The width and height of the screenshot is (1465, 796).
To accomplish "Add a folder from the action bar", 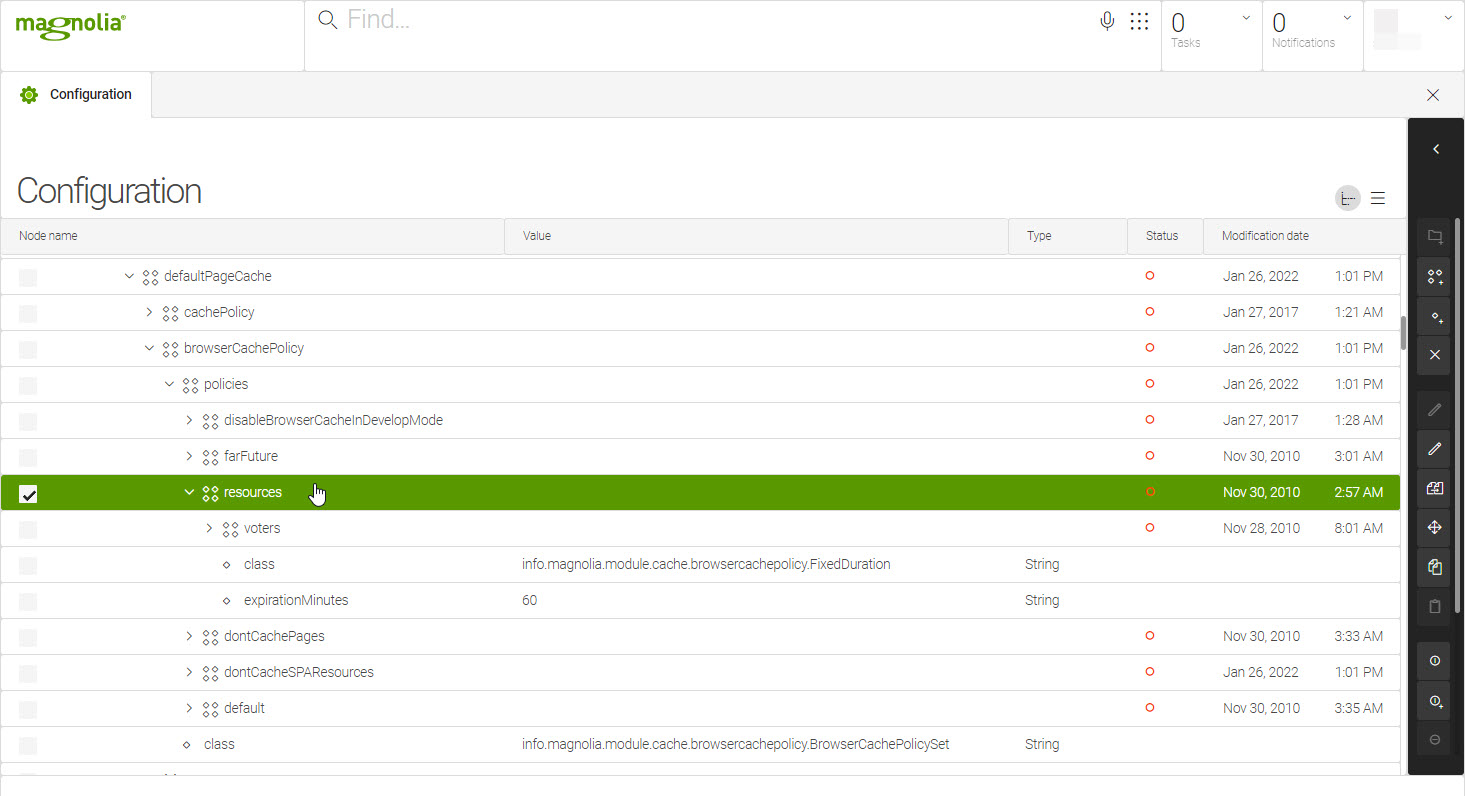I will click(1435, 237).
